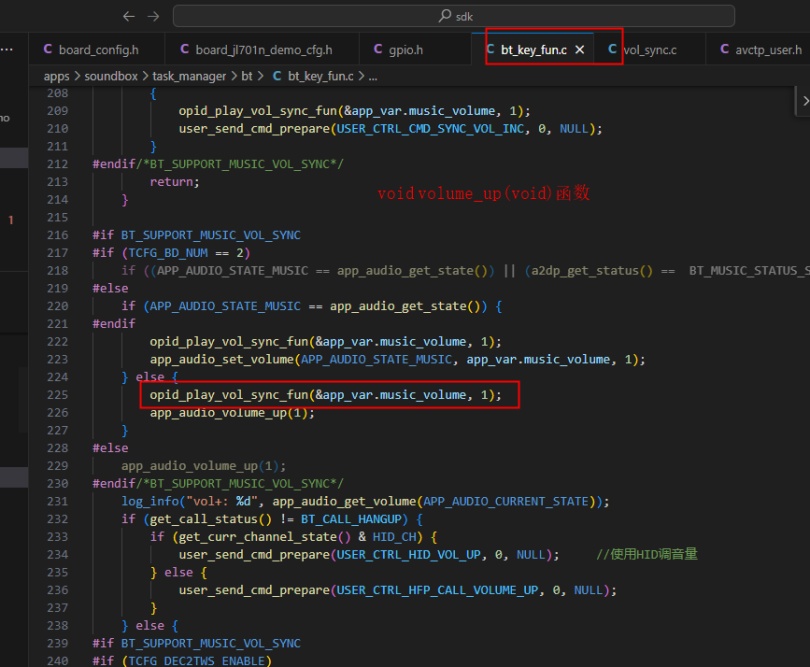Click log_info call on line 231
The image size is (810, 667).
click(x=150, y=501)
